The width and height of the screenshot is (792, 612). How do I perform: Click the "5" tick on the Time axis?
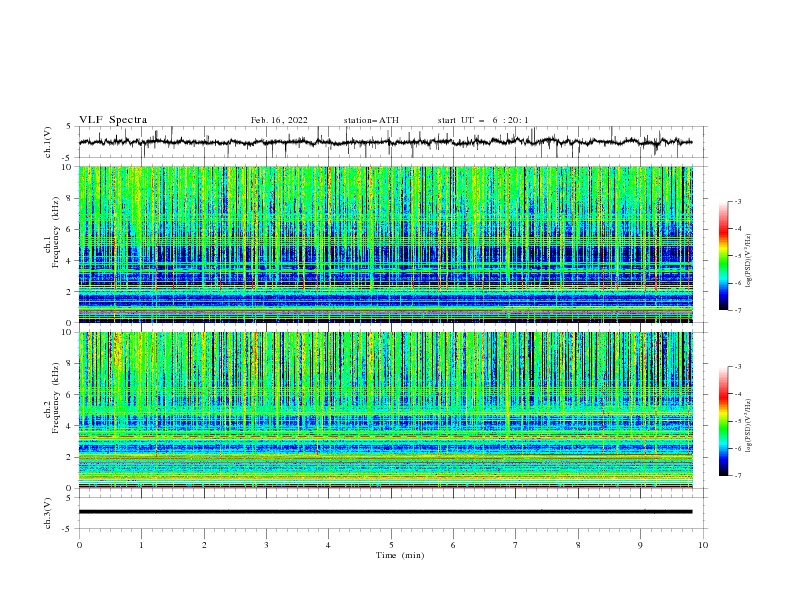pyautogui.click(x=391, y=545)
